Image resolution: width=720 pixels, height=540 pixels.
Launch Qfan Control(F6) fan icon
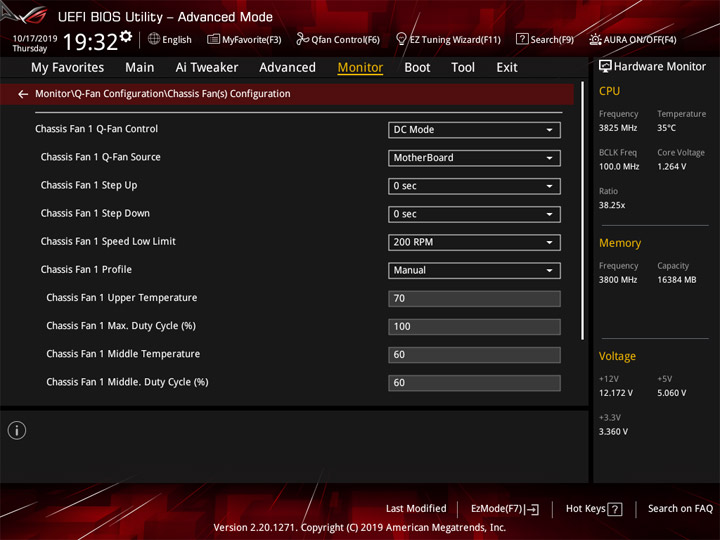click(302, 39)
